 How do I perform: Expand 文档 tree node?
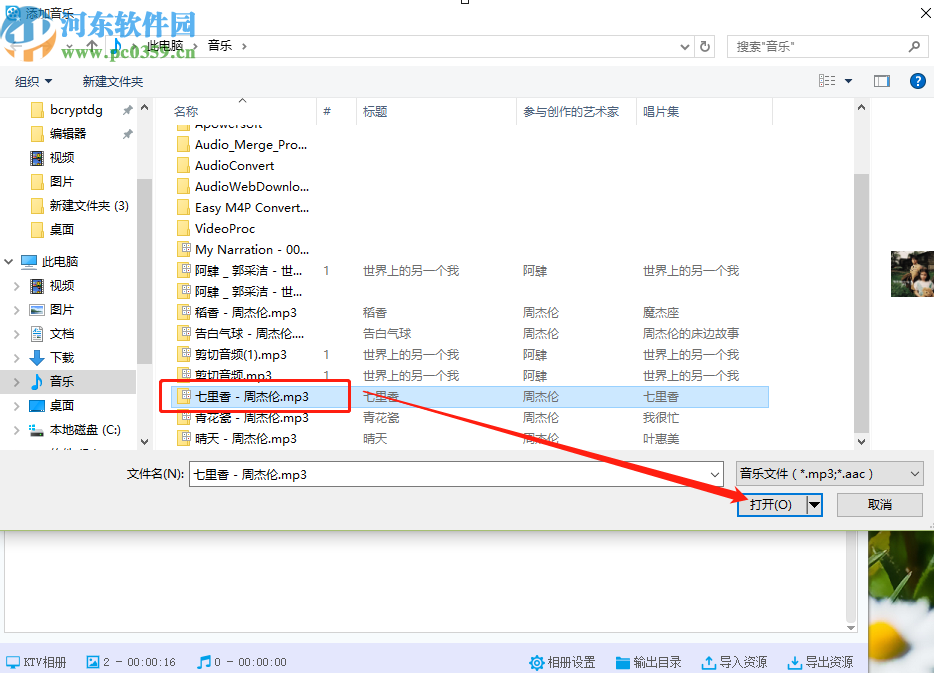tap(17, 334)
